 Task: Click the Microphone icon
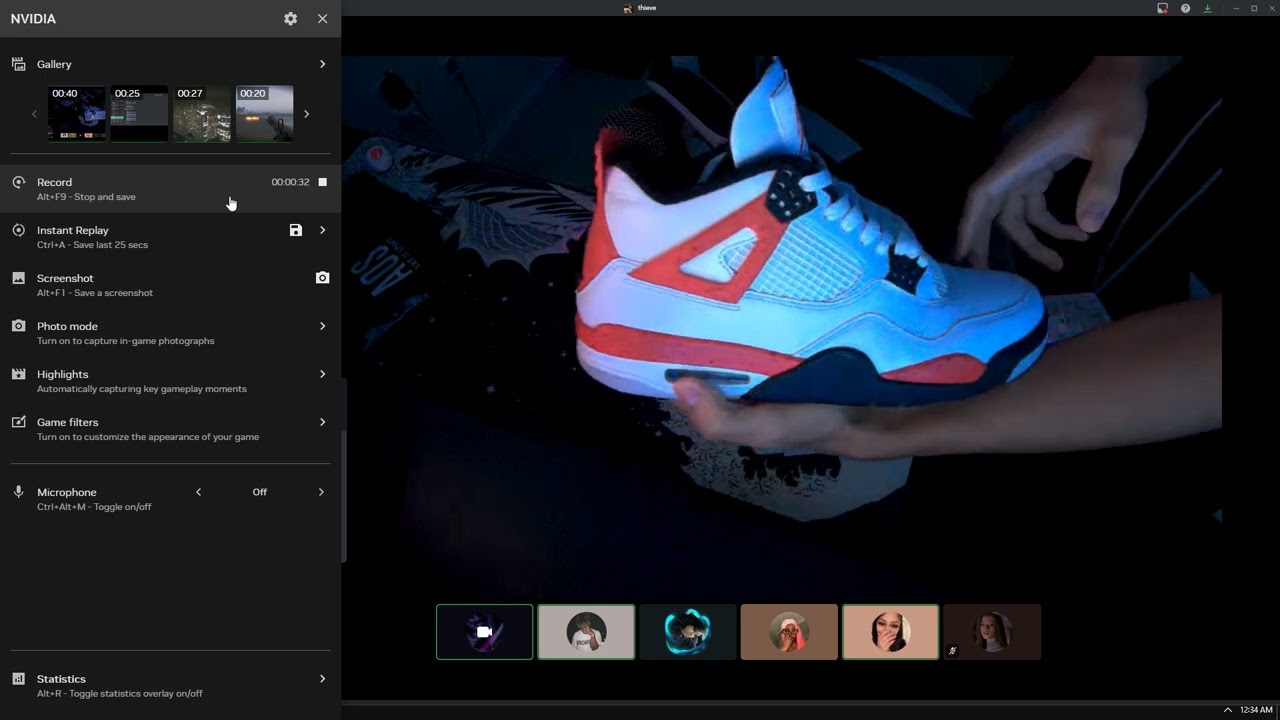pos(18,492)
